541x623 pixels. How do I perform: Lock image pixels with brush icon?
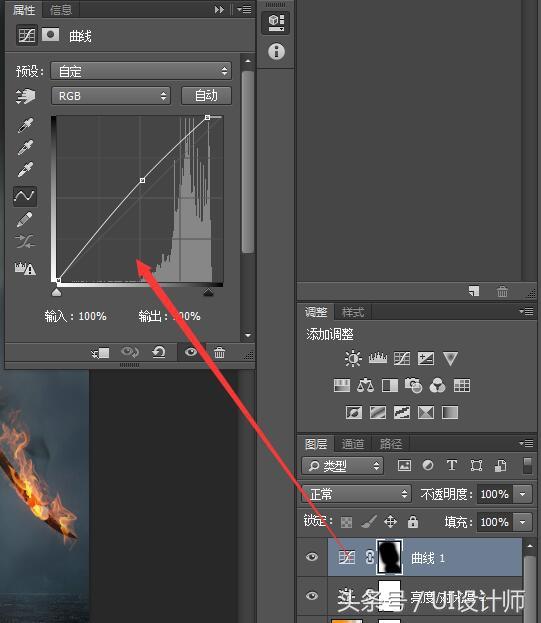(x=369, y=522)
